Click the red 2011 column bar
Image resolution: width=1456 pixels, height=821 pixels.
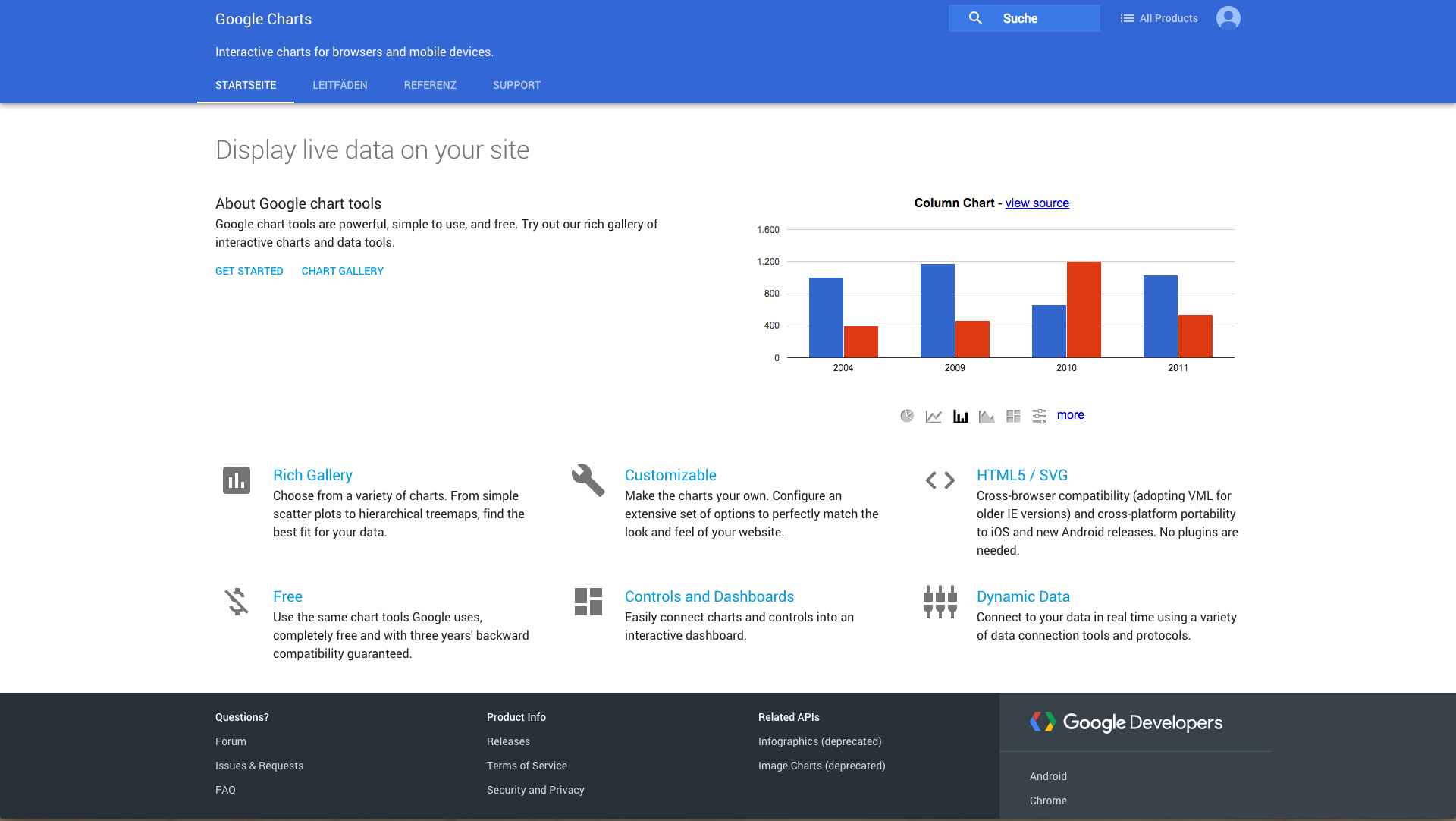(1195, 336)
